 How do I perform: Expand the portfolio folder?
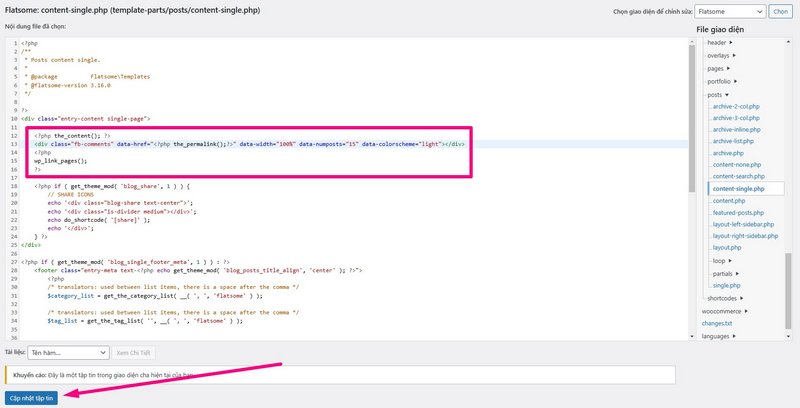(722, 81)
